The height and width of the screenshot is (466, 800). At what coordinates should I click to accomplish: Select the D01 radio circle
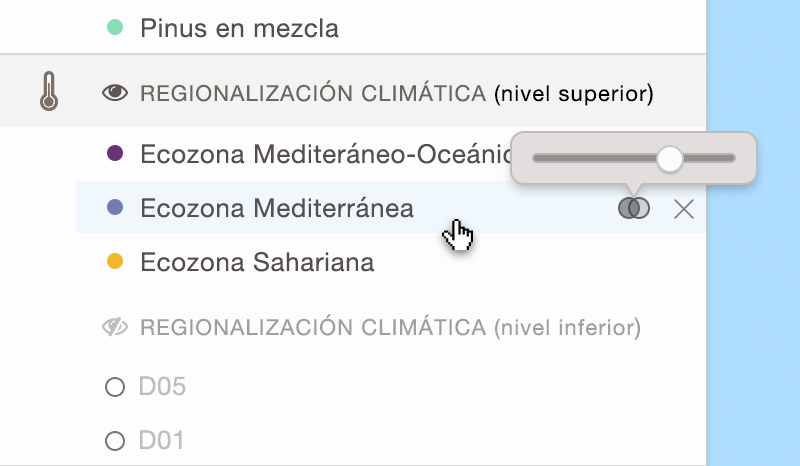115,440
